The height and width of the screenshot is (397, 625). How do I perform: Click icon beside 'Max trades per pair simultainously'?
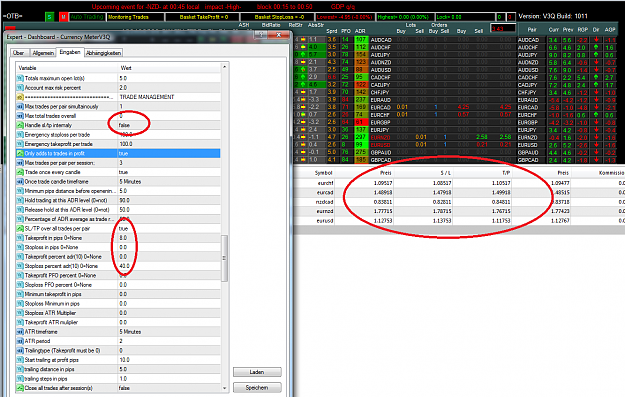(x=20, y=106)
